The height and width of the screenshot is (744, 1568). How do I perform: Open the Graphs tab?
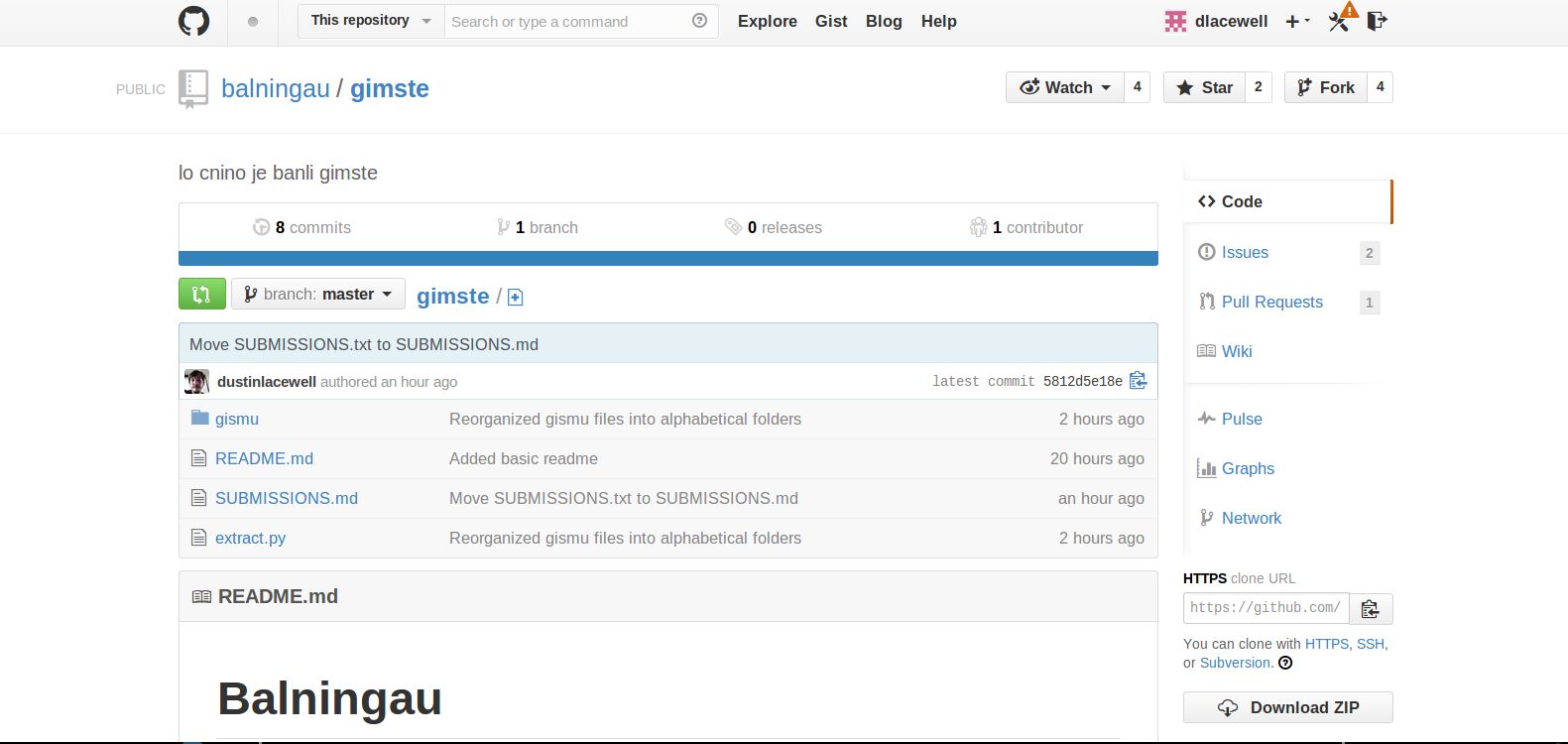tap(1248, 468)
